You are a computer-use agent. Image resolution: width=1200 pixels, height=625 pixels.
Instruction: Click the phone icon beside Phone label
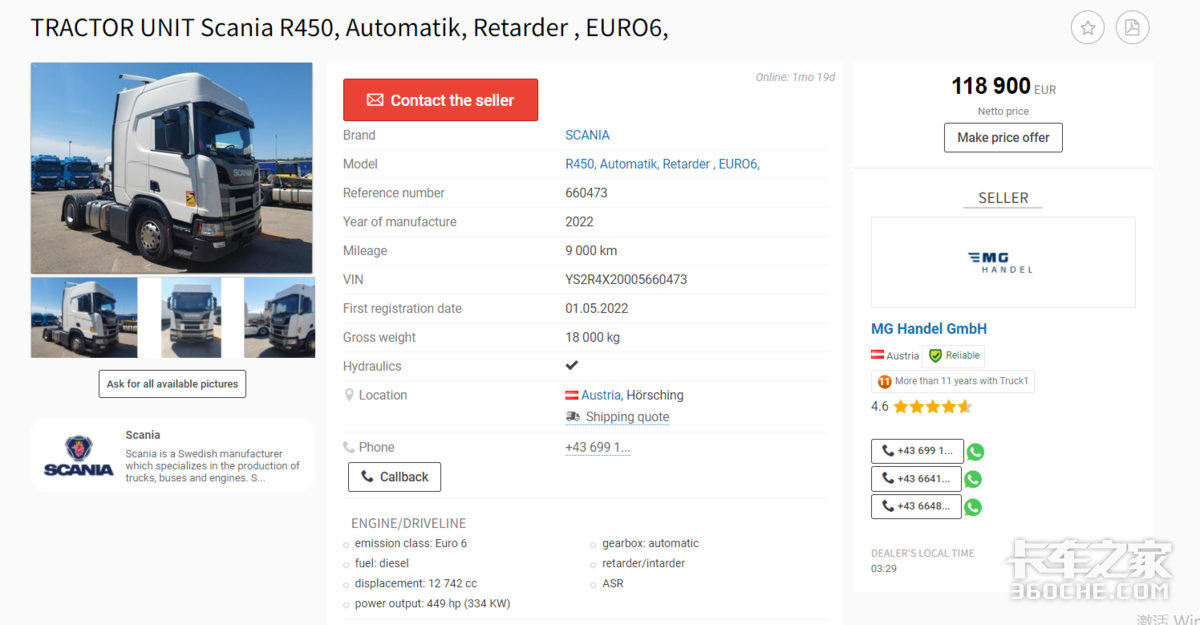[x=349, y=447]
